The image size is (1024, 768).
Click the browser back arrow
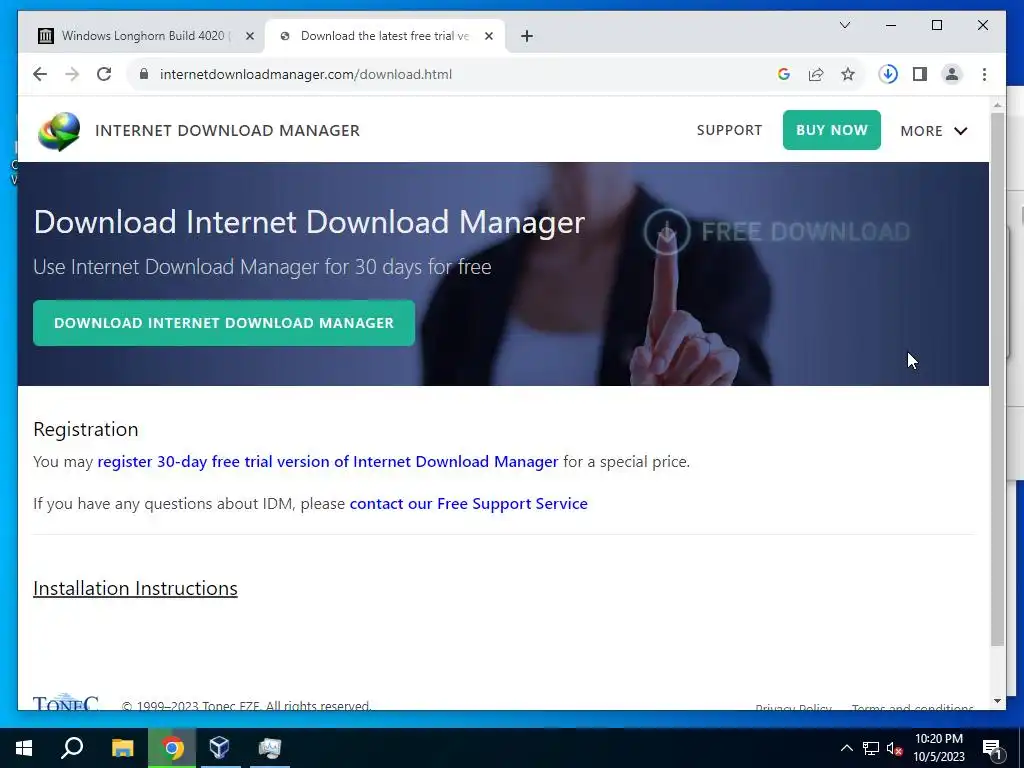(40, 74)
